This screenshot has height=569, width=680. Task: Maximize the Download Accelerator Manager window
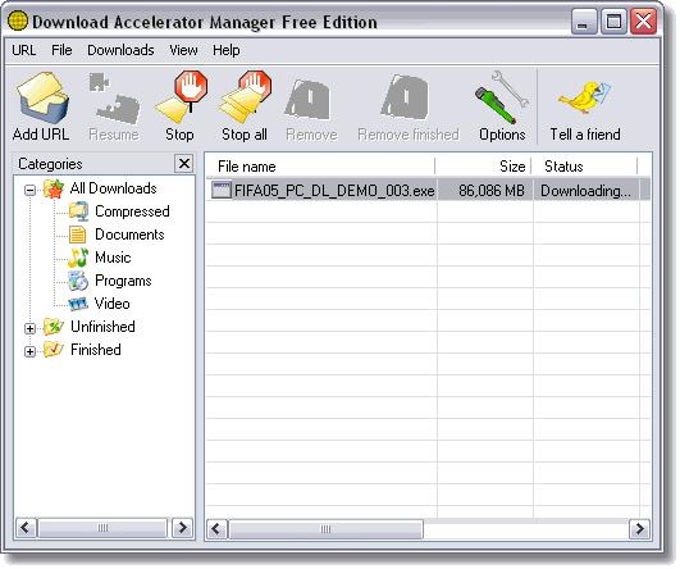click(x=613, y=21)
